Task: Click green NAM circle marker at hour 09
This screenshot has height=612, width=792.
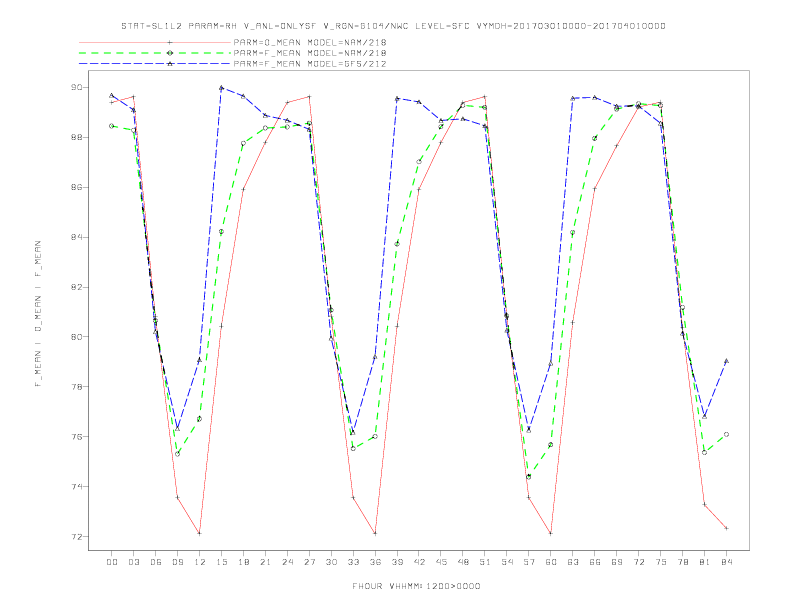Action: pyautogui.click(x=178, y=454)
